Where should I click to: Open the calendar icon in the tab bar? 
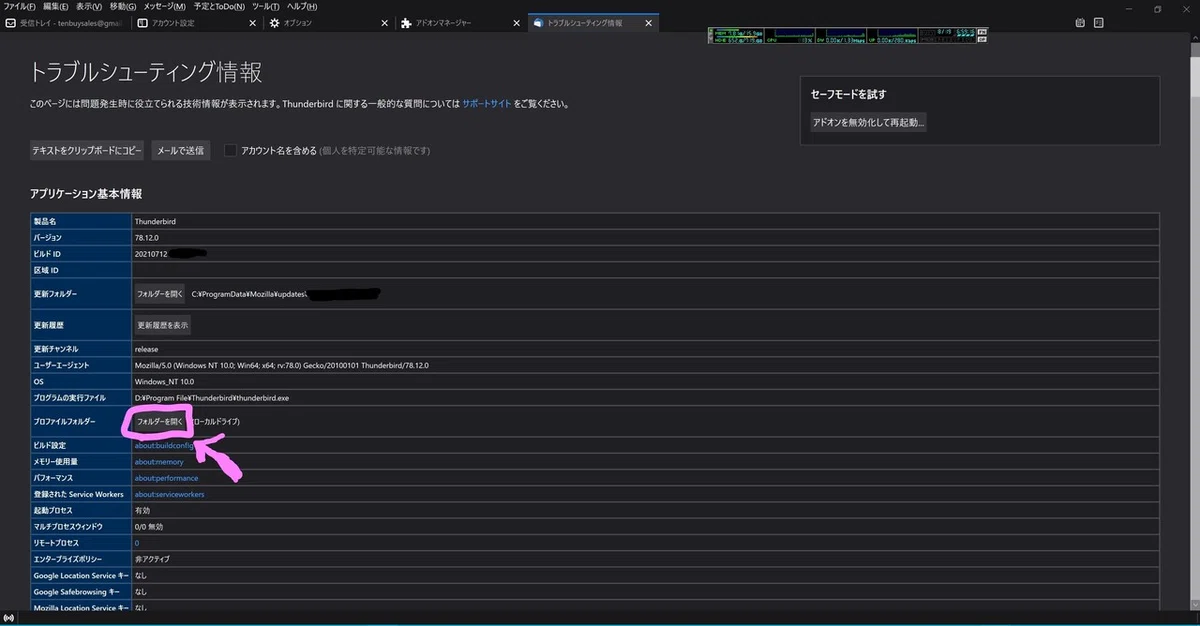point(1080,22)
